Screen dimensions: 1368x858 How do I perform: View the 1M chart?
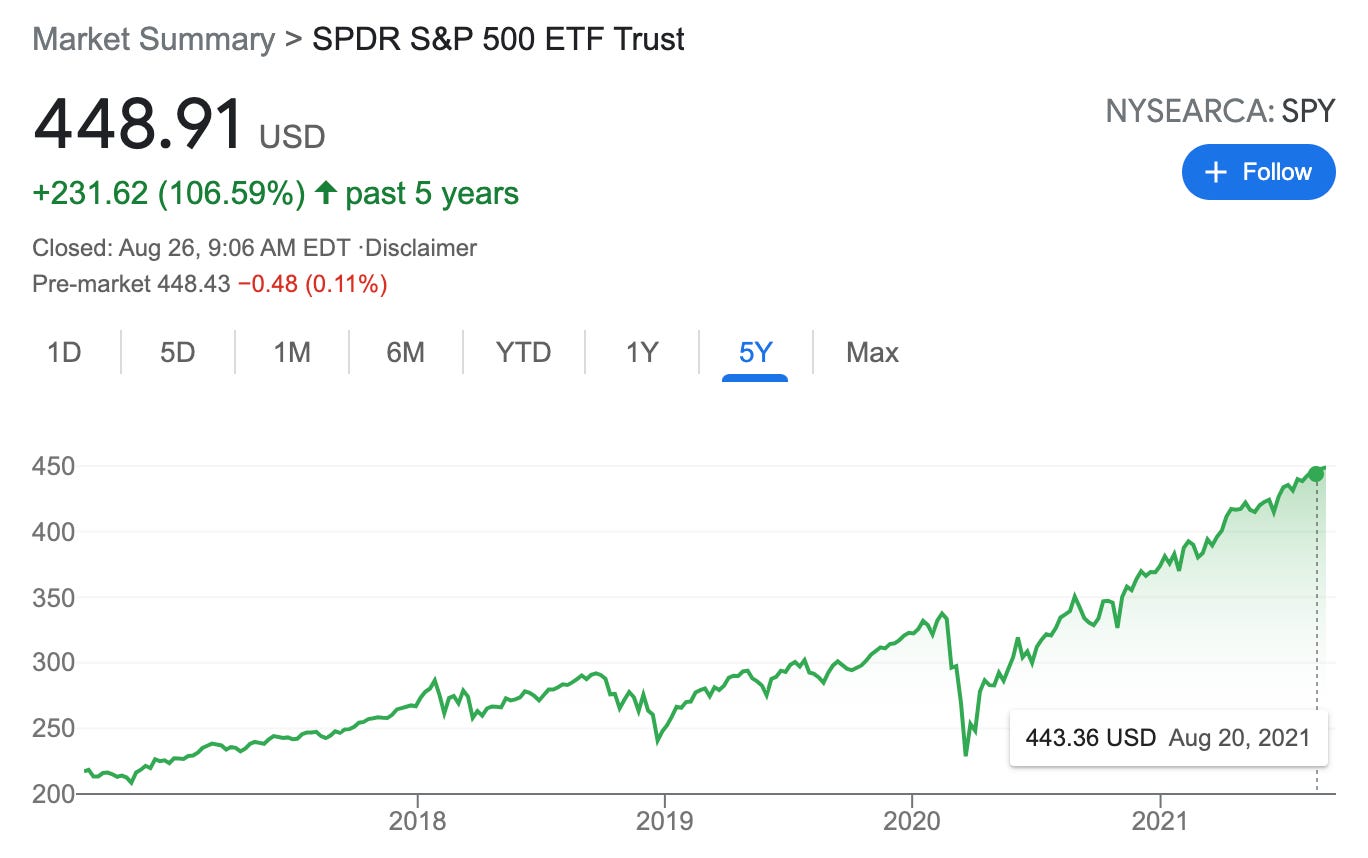290,352
